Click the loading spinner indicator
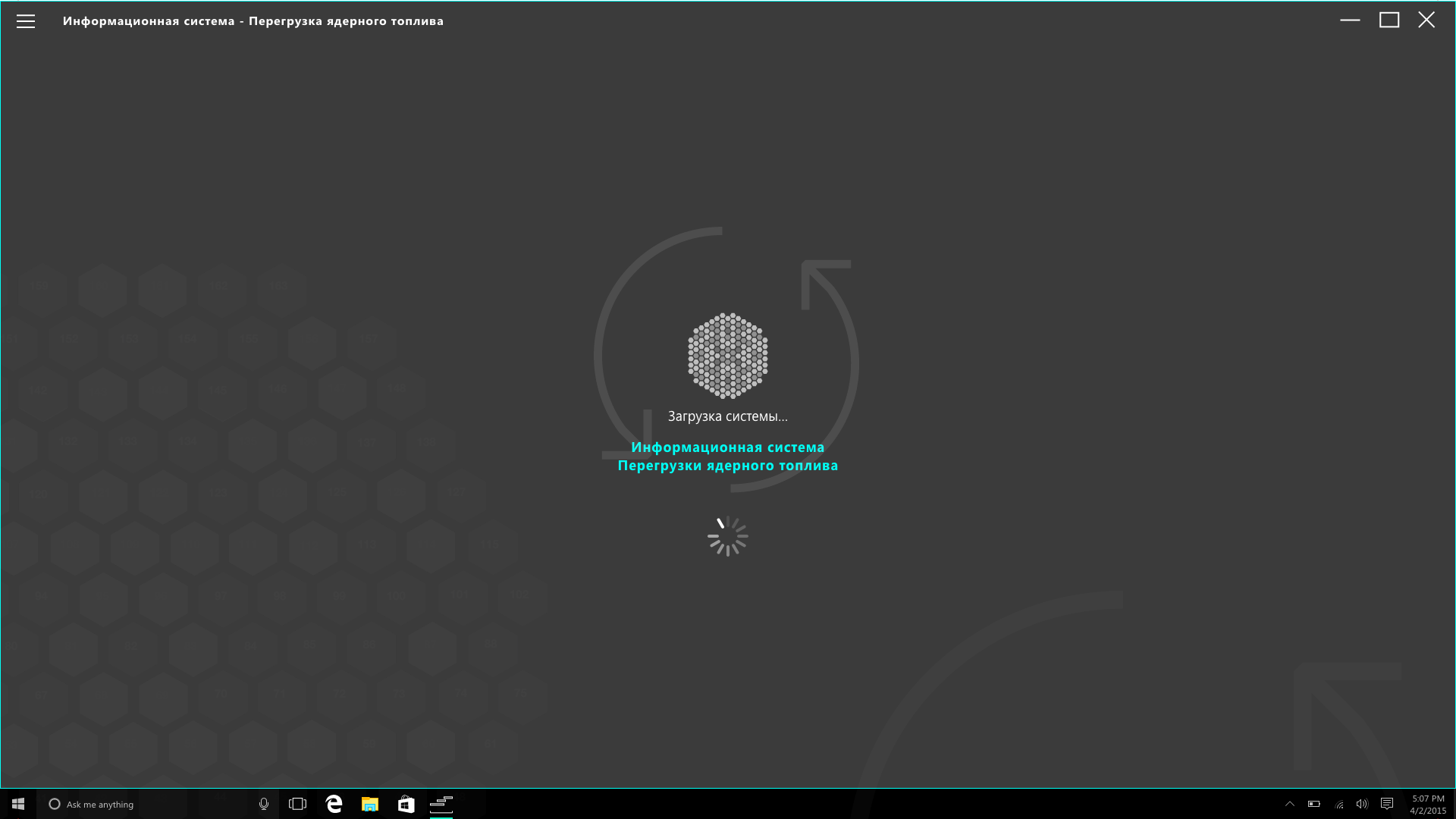1456x819 pixels. pyautogui.click(x=728, y=536)
